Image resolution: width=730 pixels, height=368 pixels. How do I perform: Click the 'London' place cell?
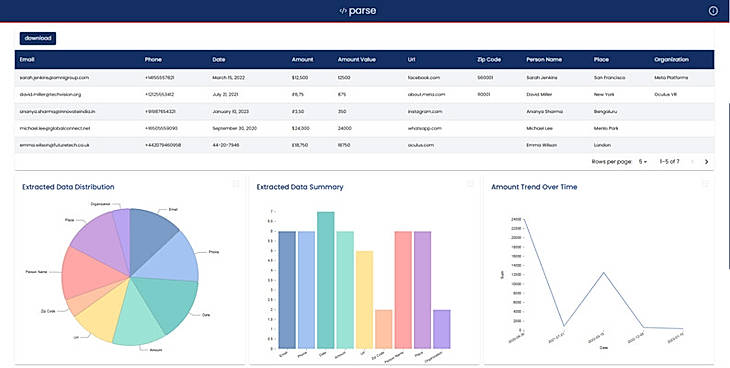coord(602,145)
